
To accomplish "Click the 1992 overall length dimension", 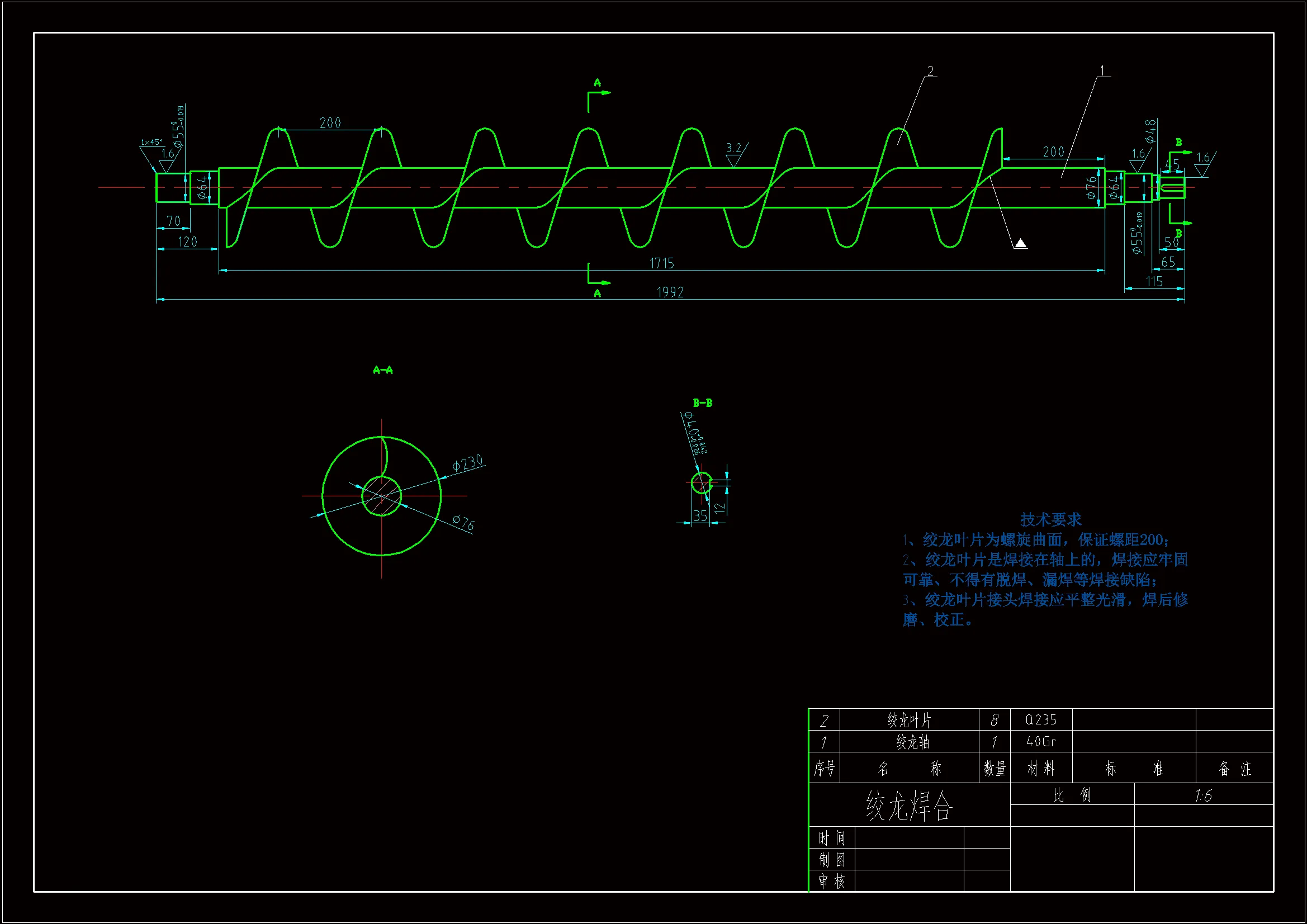I will [670, 292].
